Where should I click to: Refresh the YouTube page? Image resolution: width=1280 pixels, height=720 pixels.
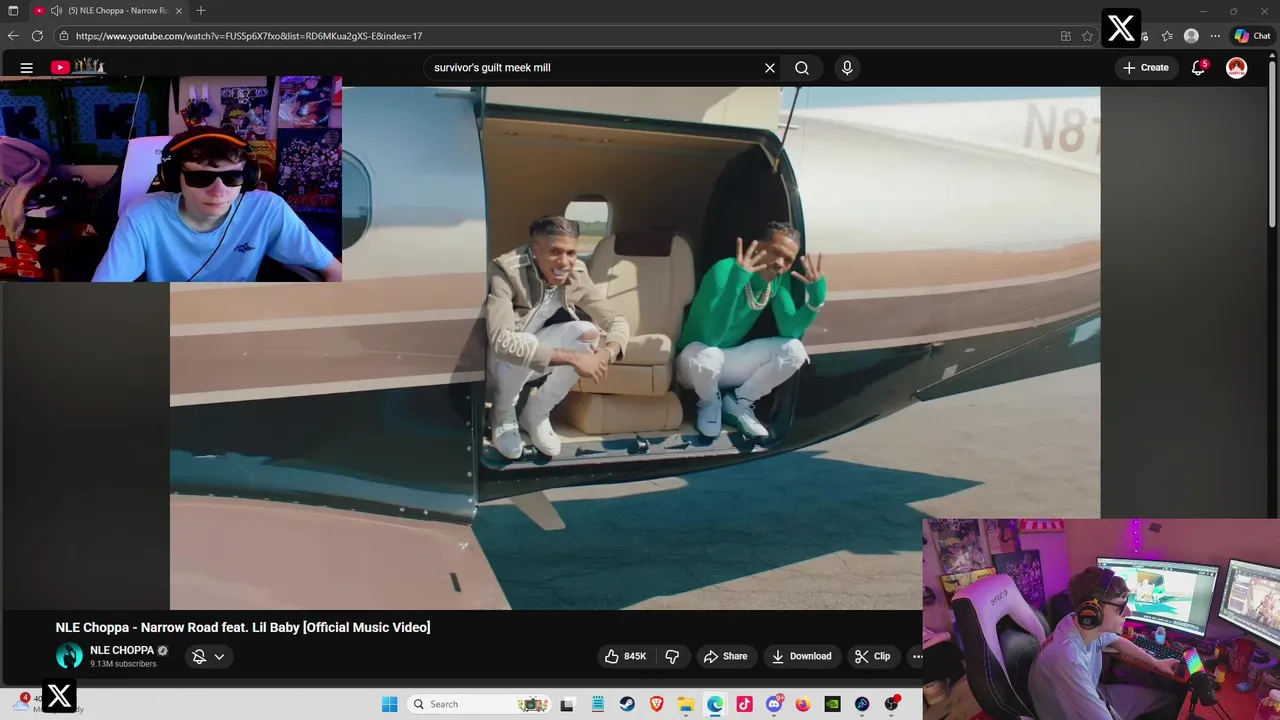[x=37, y=36]
